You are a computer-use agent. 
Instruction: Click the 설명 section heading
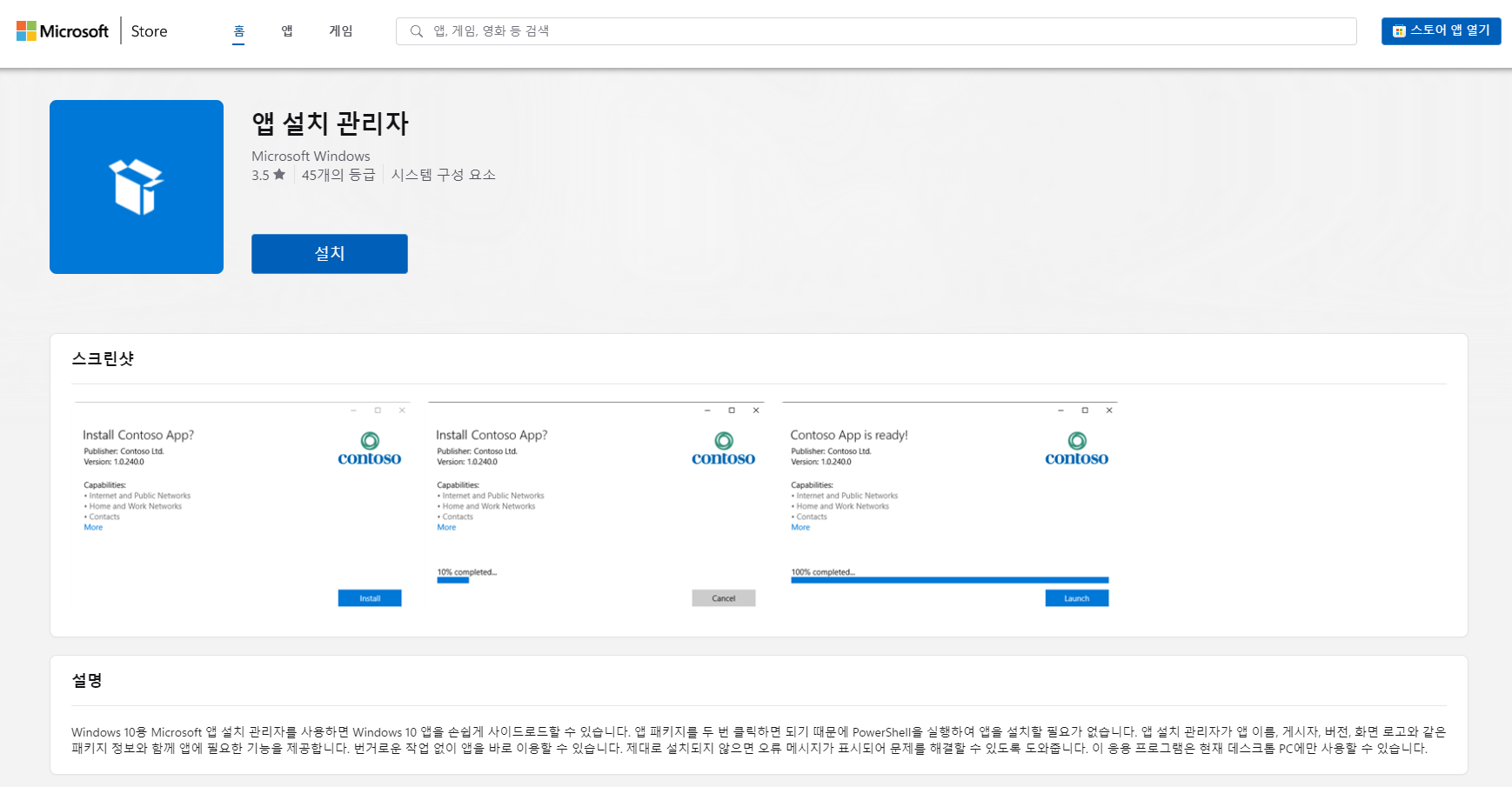[87, 680]
